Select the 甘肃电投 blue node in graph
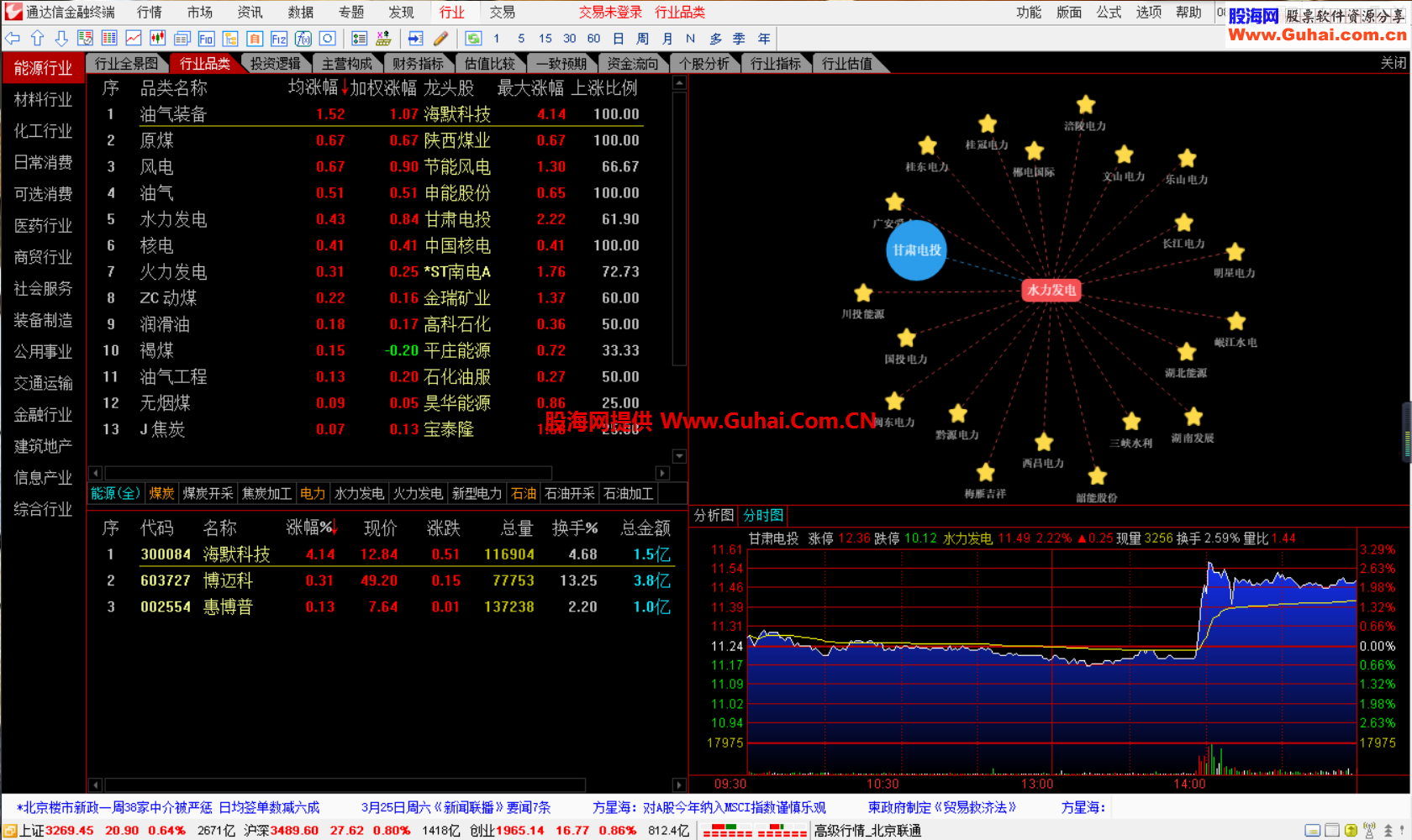1412x840 pixels. pos(916,250)
